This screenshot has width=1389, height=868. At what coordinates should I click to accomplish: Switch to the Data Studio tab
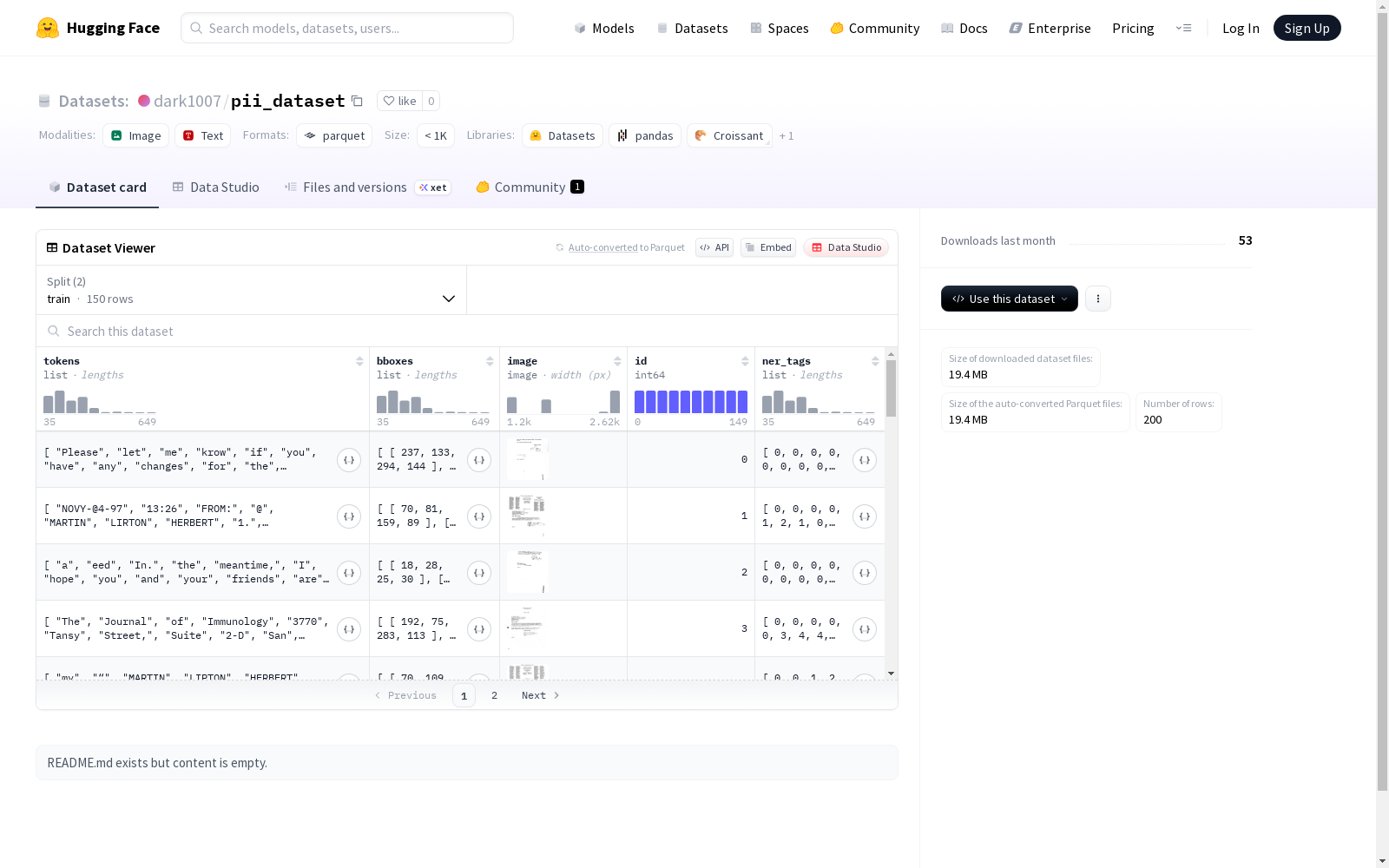coord(215,187)
